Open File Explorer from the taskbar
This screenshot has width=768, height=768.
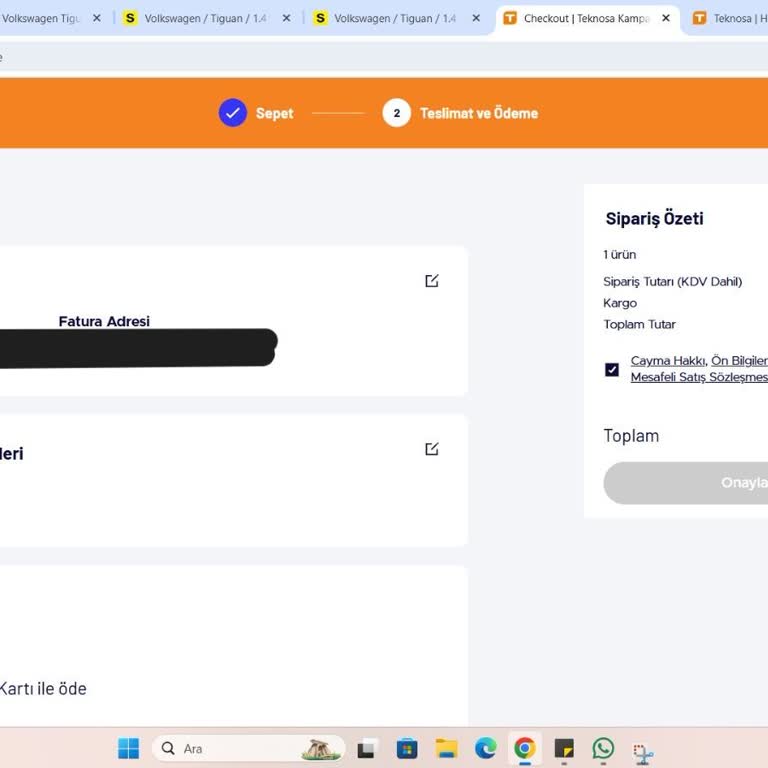(446, 748)
